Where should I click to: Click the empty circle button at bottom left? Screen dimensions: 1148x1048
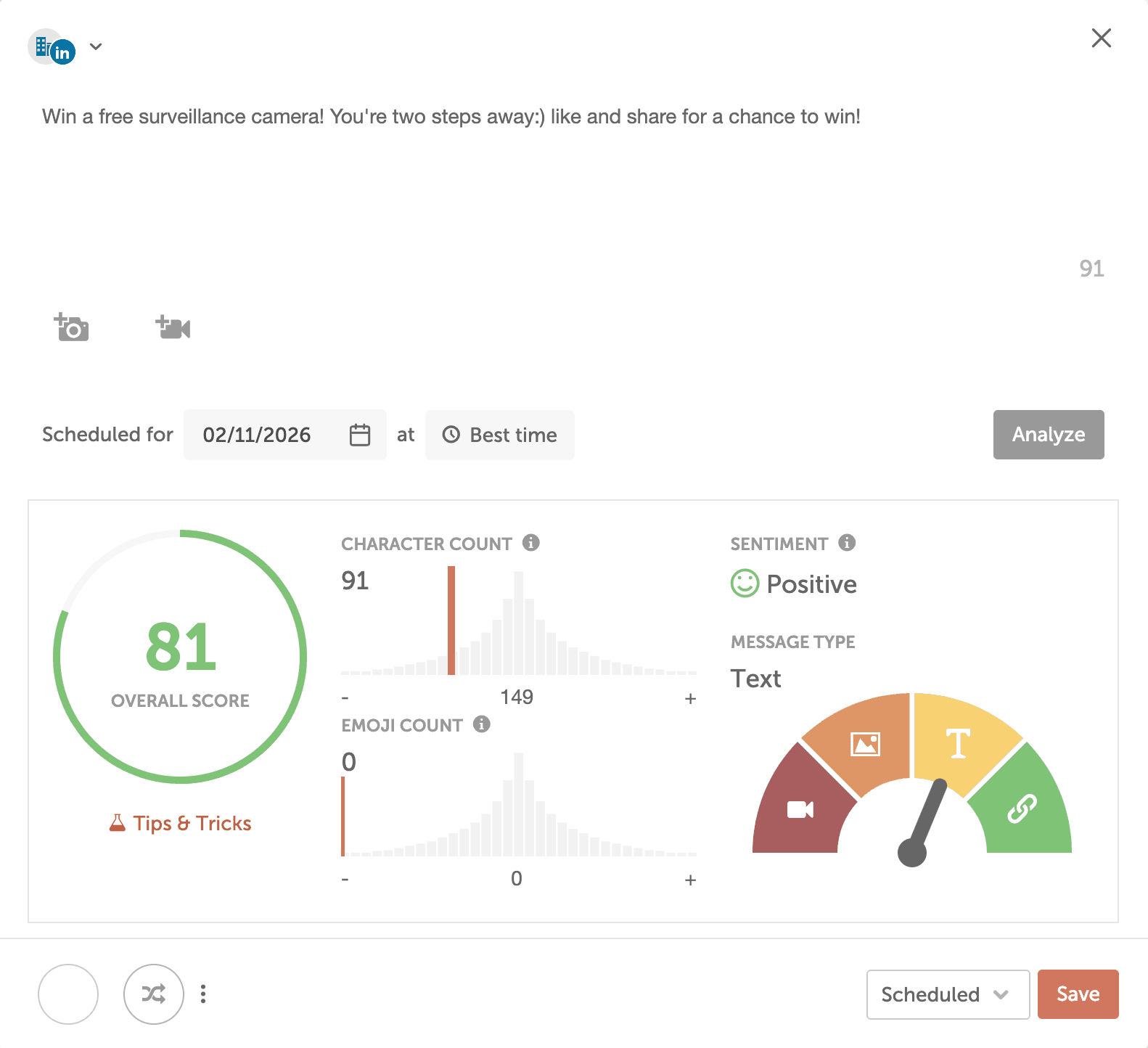click(x=68, y=994)
